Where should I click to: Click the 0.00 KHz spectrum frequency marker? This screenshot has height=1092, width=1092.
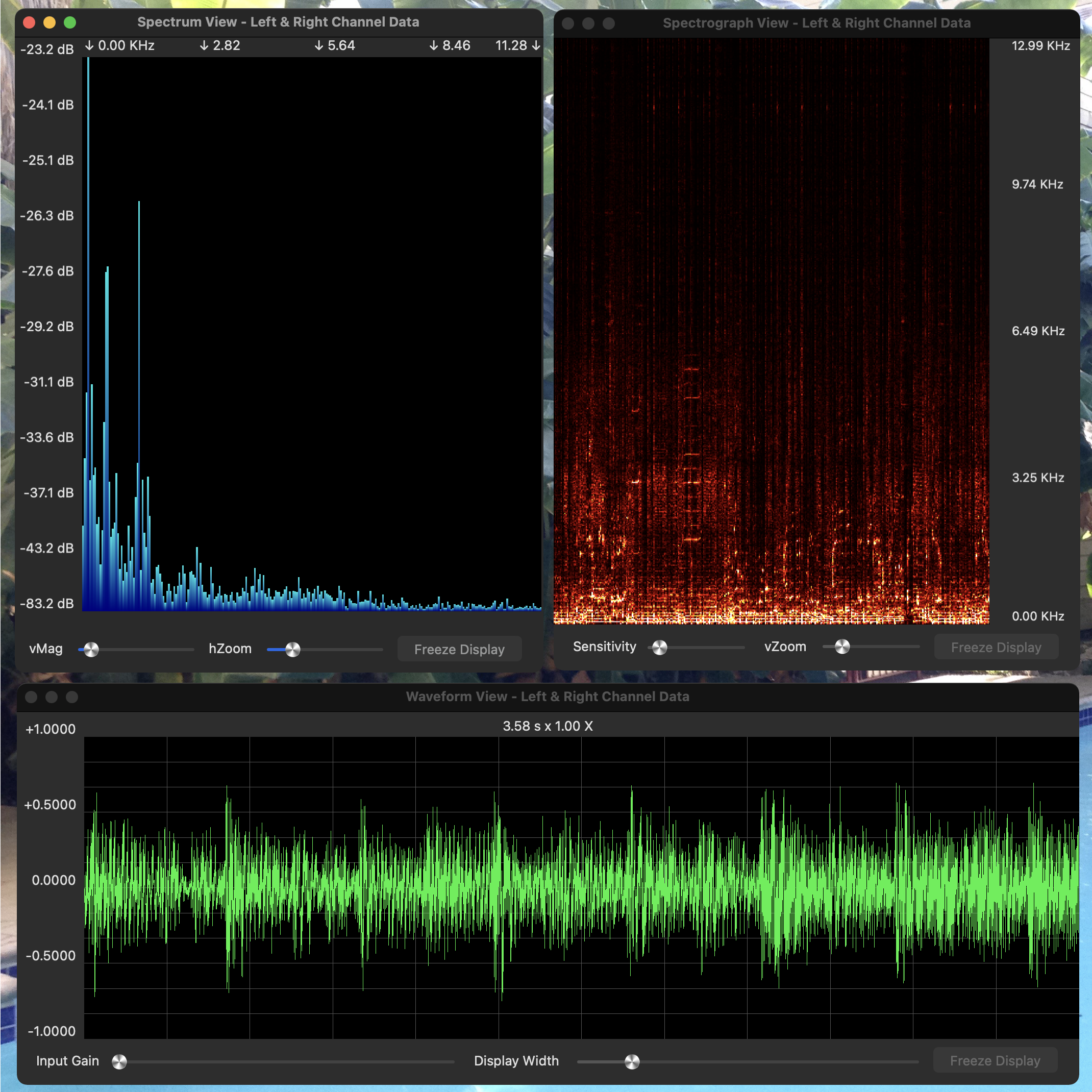(x=120, y=45)
